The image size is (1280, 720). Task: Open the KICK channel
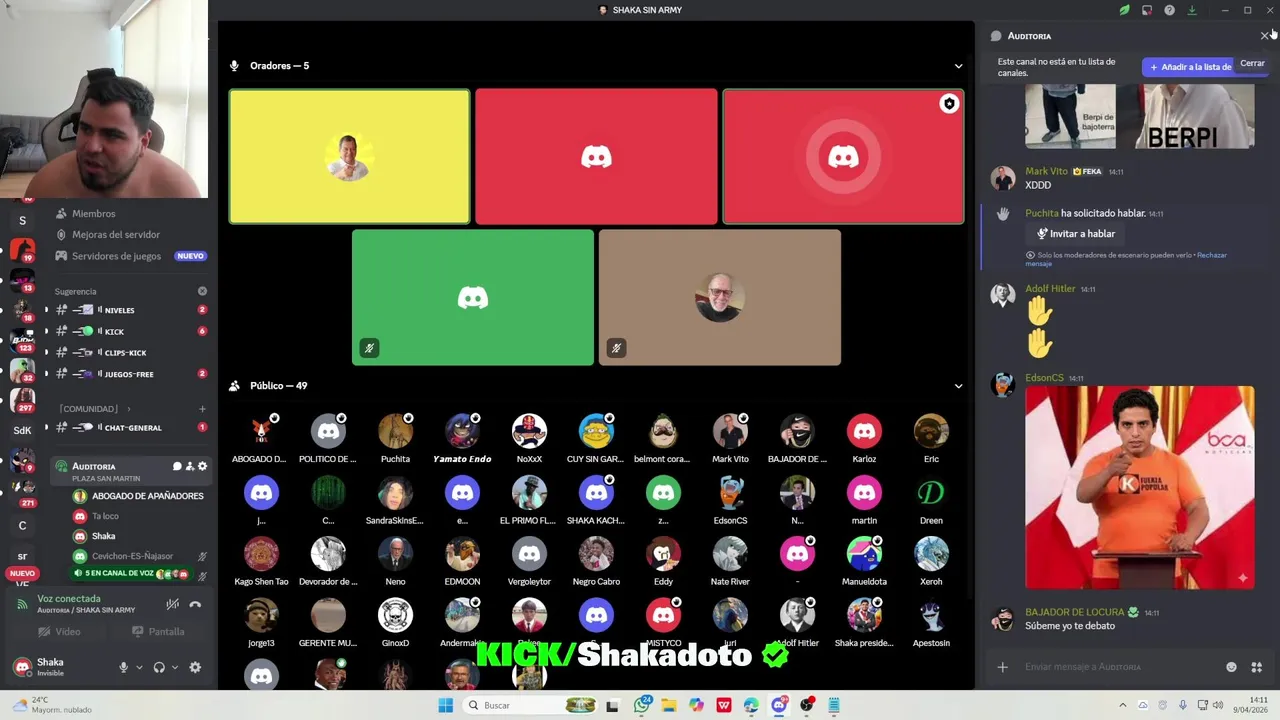130,331
